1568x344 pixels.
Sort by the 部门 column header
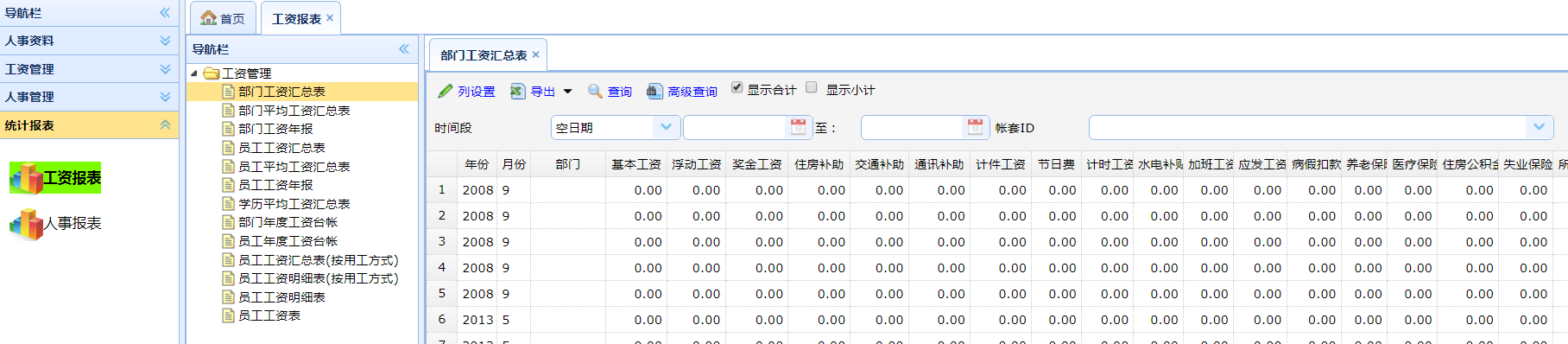click(568, 164)
